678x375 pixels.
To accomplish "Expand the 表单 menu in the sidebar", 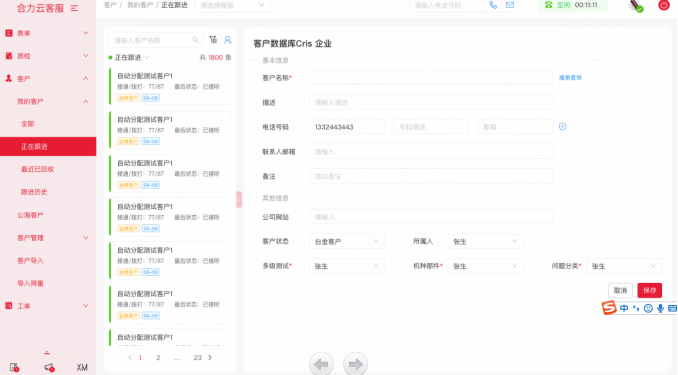I will pyautogui.click(x=48, y=33).
